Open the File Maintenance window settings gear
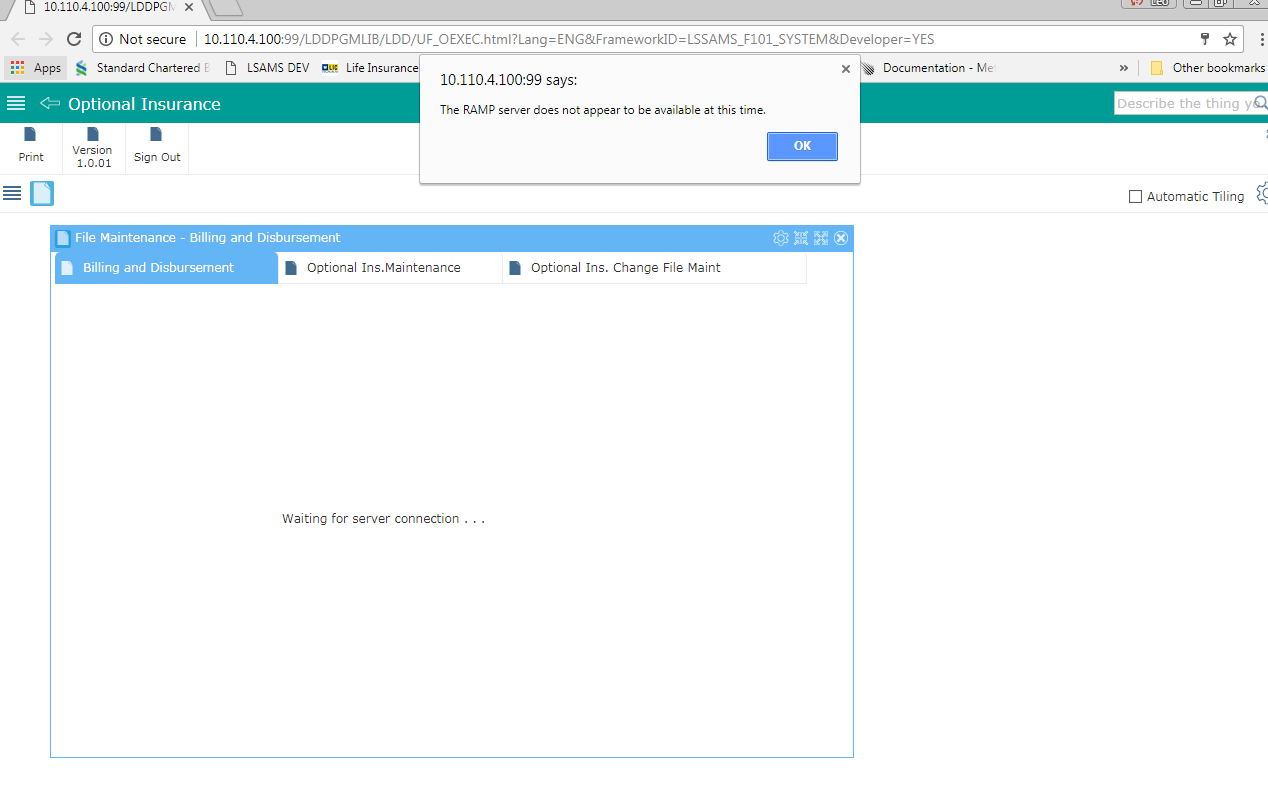This screenshot has height=790, width=1268. coord(781,238)
